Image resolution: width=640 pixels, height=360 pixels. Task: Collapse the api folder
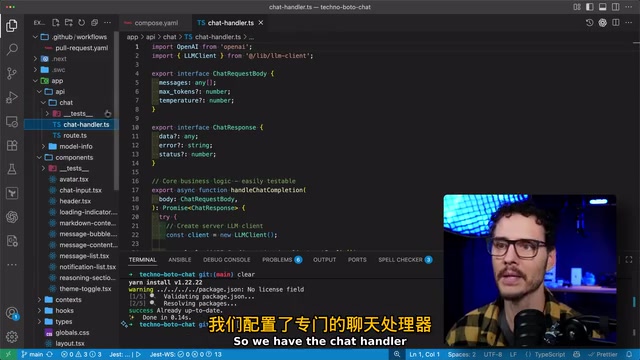(x=39, y=92)
